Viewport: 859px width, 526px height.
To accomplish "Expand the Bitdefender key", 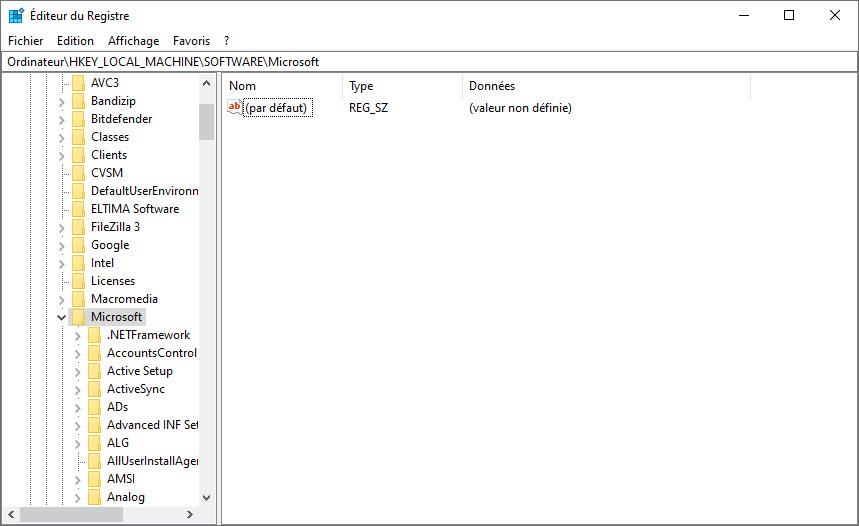I will 61,120.
